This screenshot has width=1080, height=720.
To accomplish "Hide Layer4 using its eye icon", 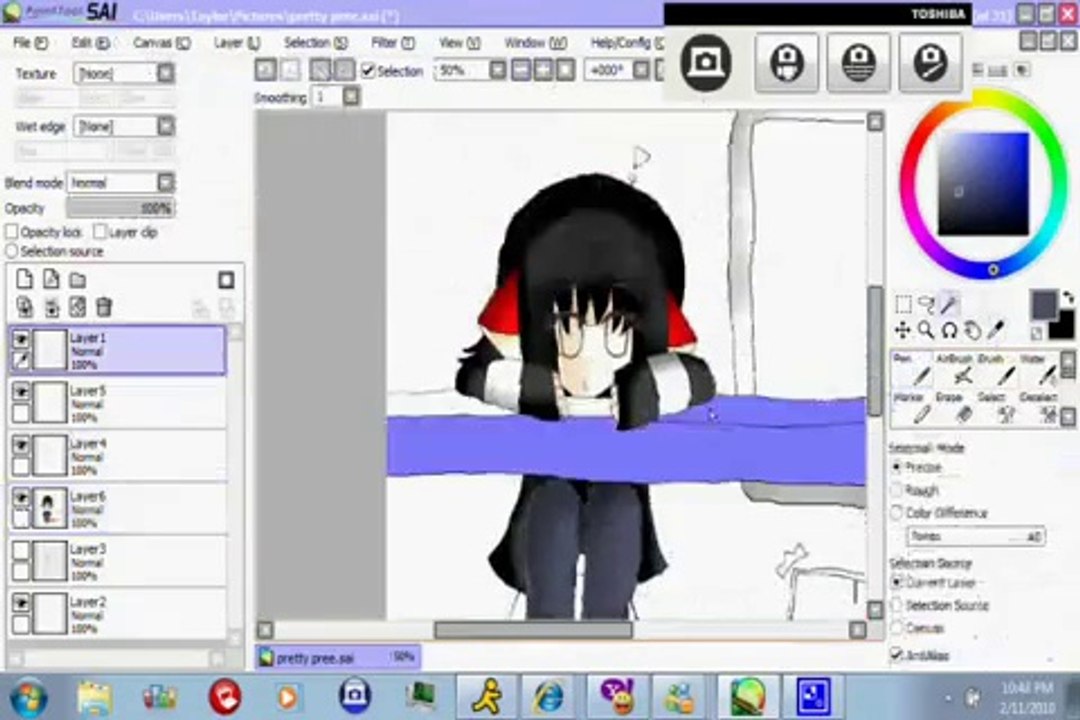I will [x=21, y=445].
